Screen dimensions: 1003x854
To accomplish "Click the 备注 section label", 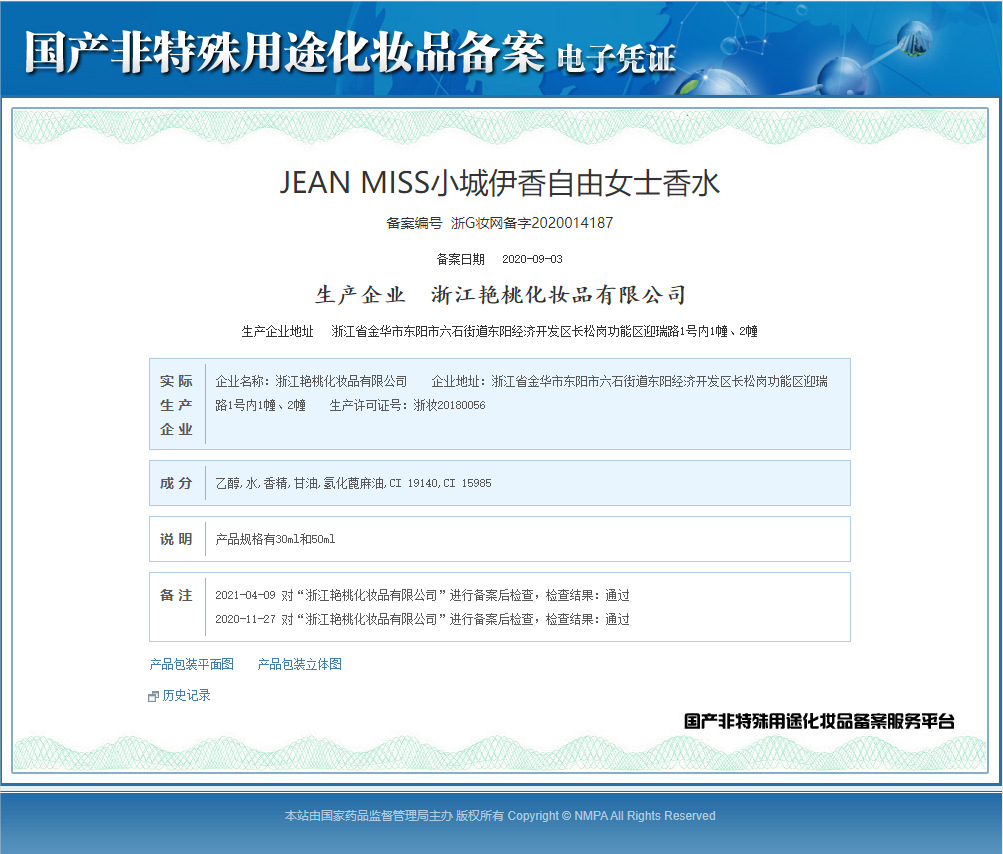I will click(177, 596).
